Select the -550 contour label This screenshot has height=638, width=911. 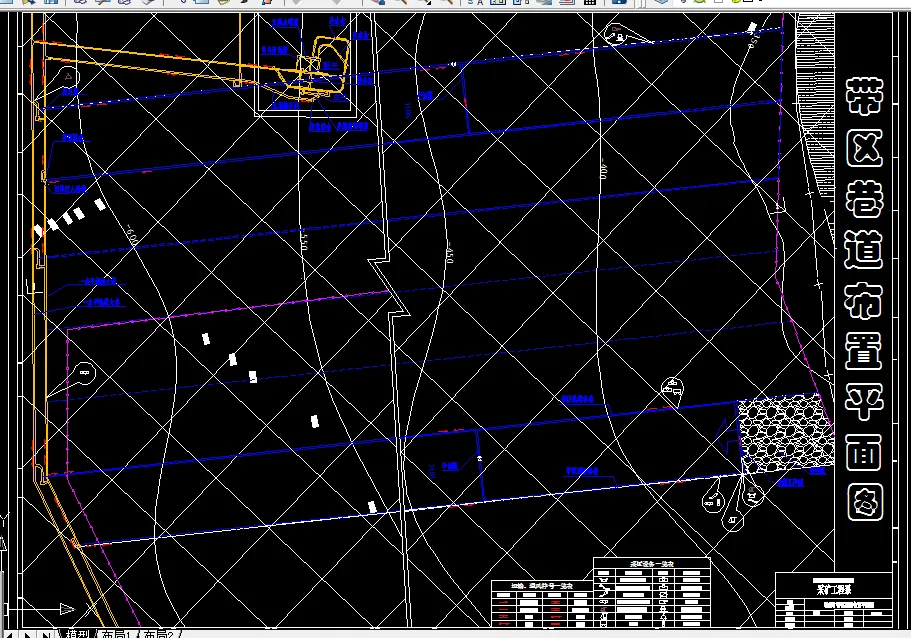point(303,239)
